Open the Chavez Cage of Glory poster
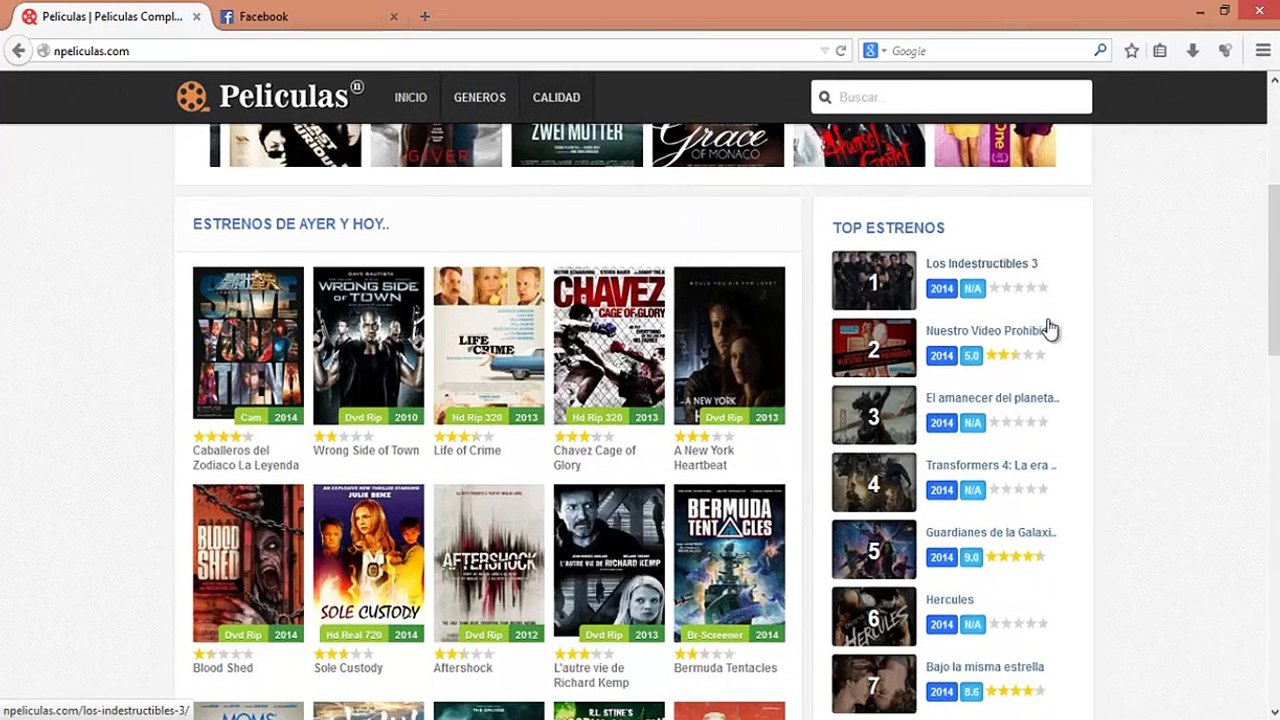This screenshot has width=1280, height=720. click(609, 345)
